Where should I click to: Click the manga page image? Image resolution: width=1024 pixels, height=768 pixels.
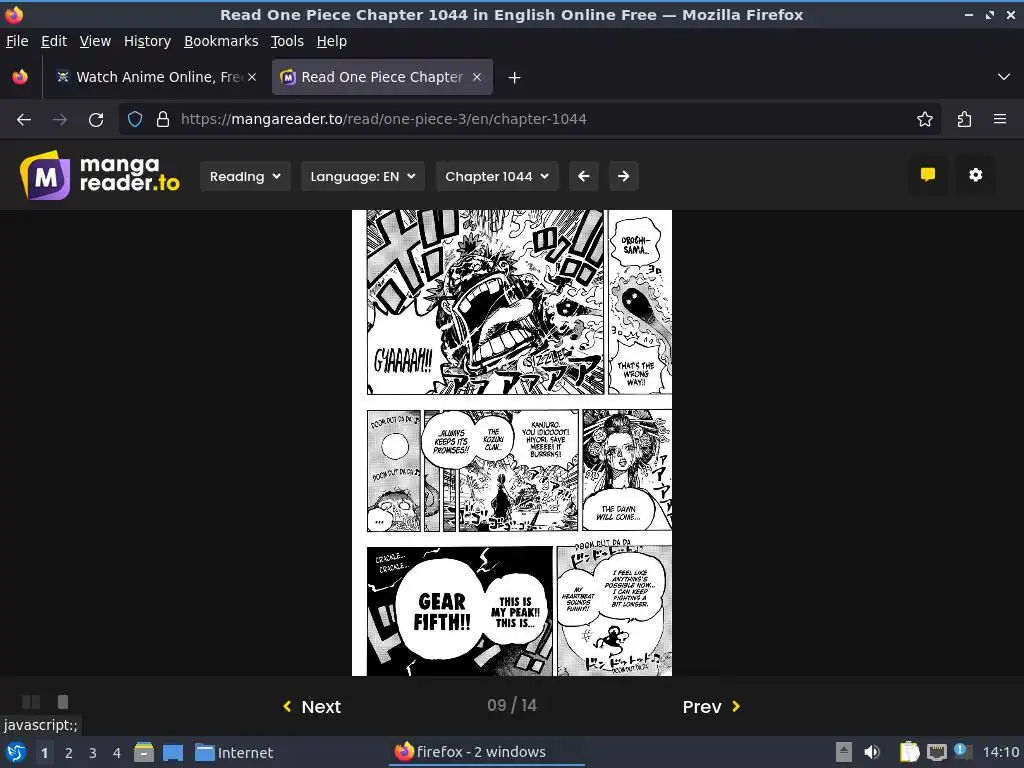(x=512, y=443)
